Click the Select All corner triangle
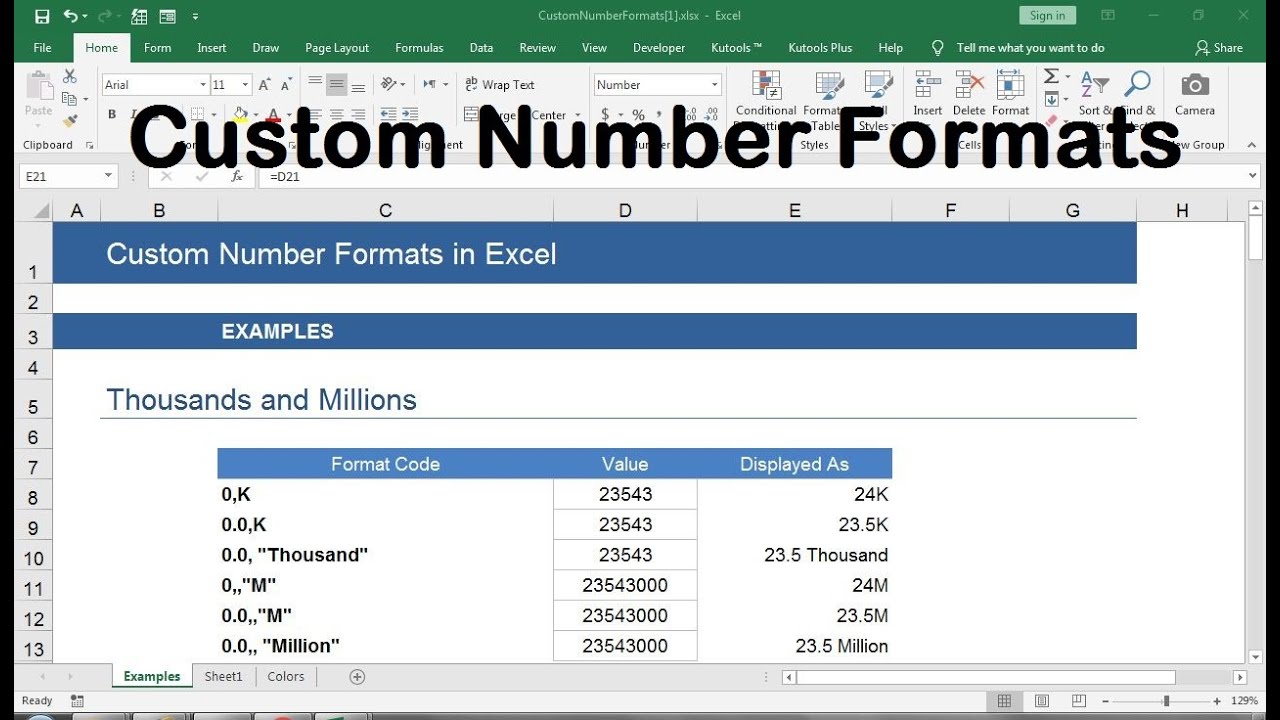The image size is (1280, 720). click(x=42, y=210)
